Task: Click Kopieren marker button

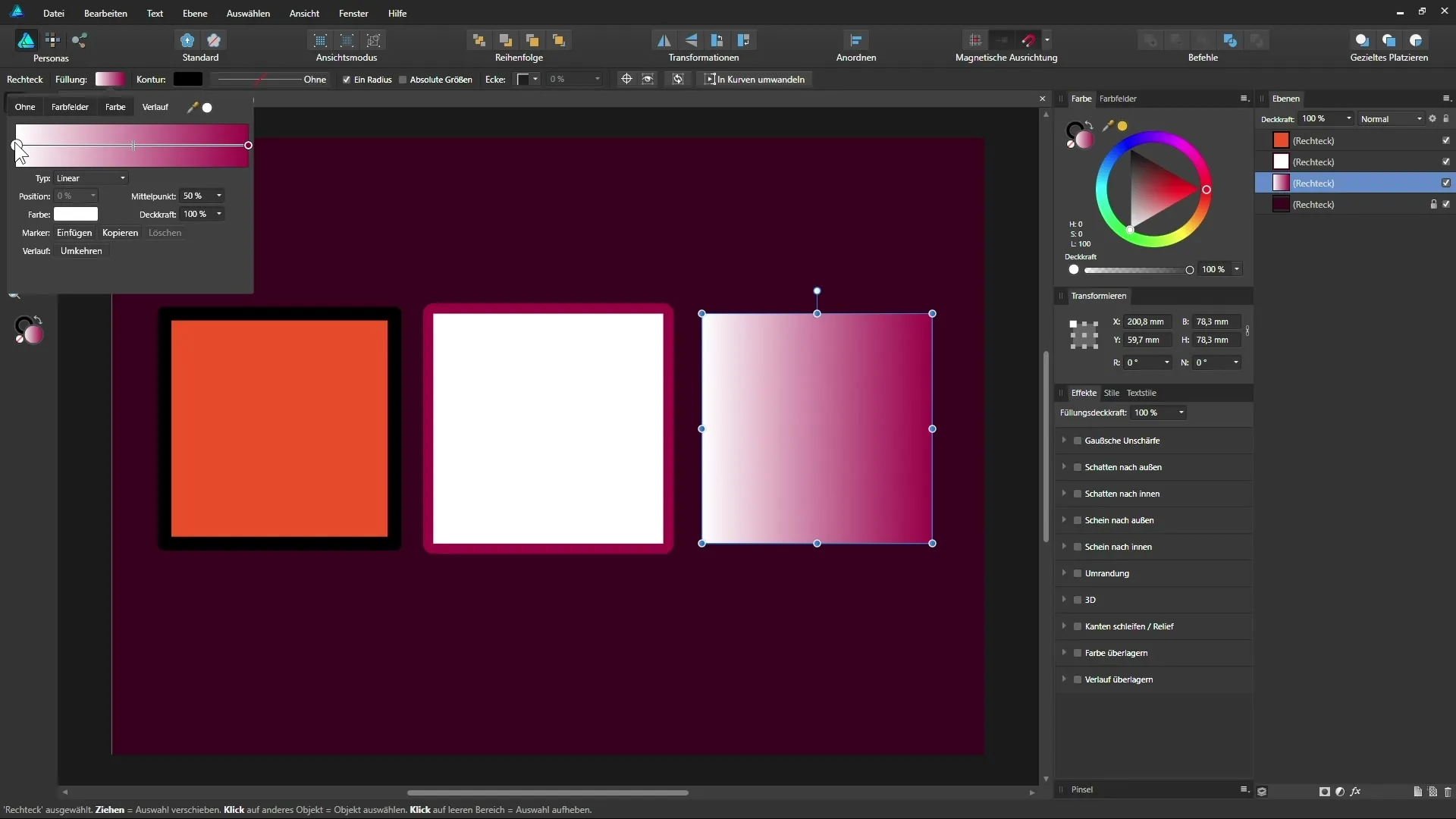Action: 120,233
